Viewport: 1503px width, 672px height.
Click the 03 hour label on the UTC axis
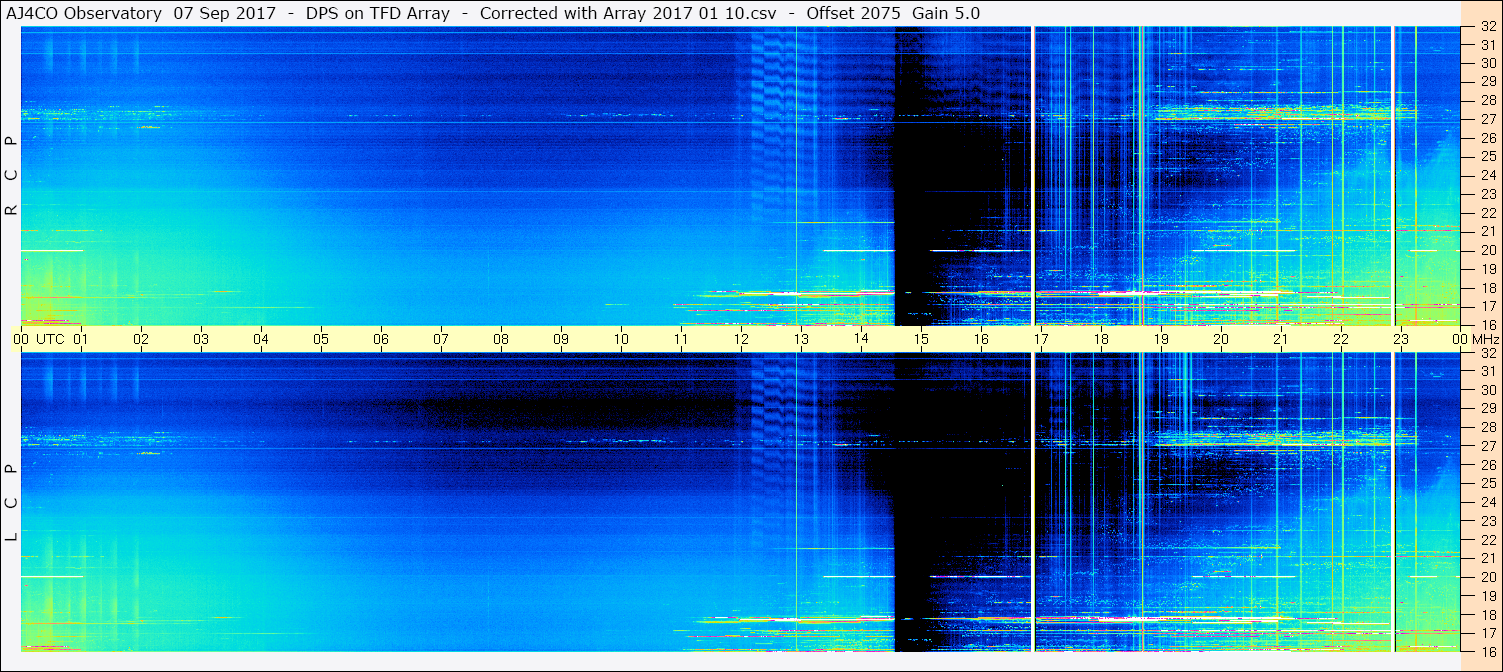click(201, 339)
